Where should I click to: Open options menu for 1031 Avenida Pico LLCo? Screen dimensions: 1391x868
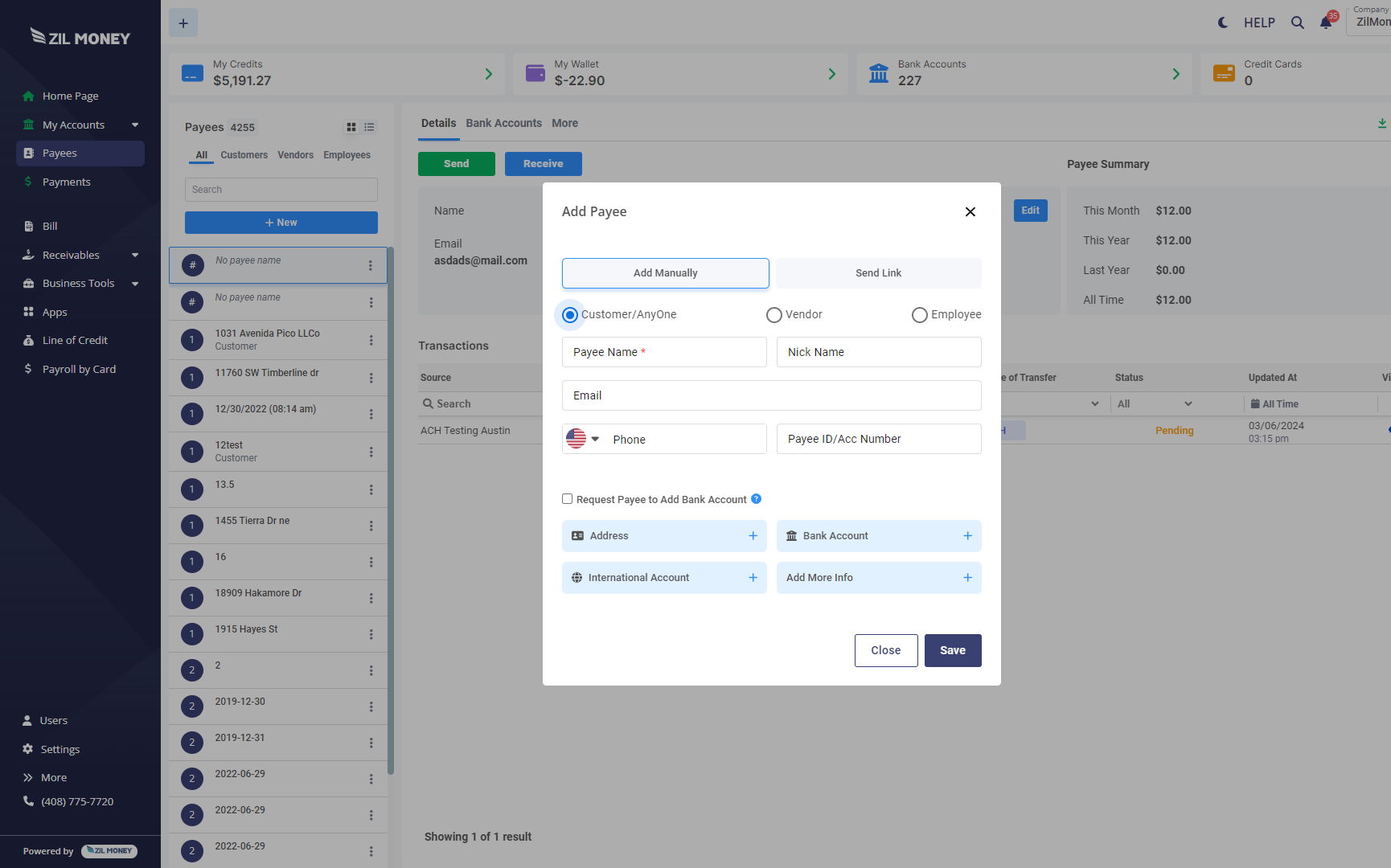pyautogui.click(x=371, y=340)
